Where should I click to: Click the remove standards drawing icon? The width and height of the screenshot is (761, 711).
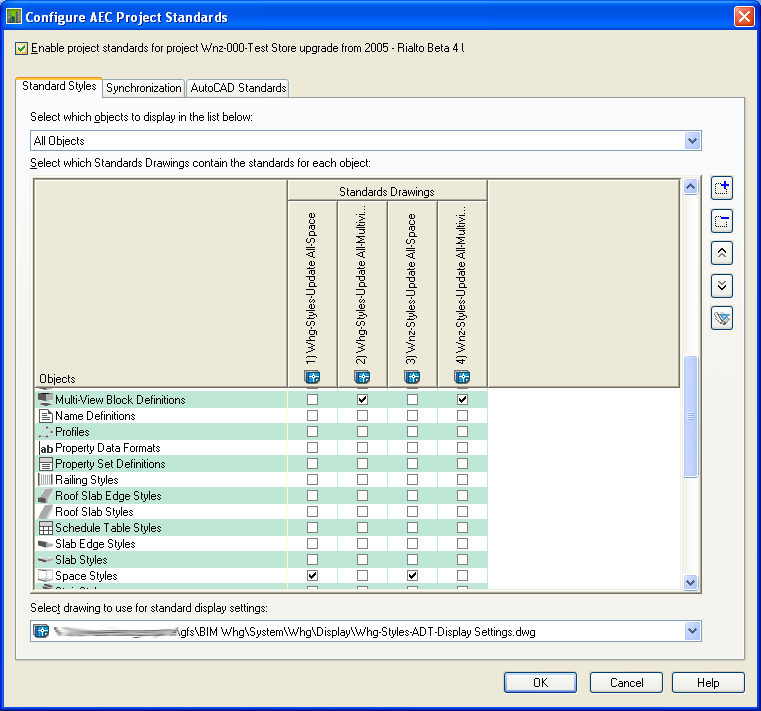coord(722,221)
